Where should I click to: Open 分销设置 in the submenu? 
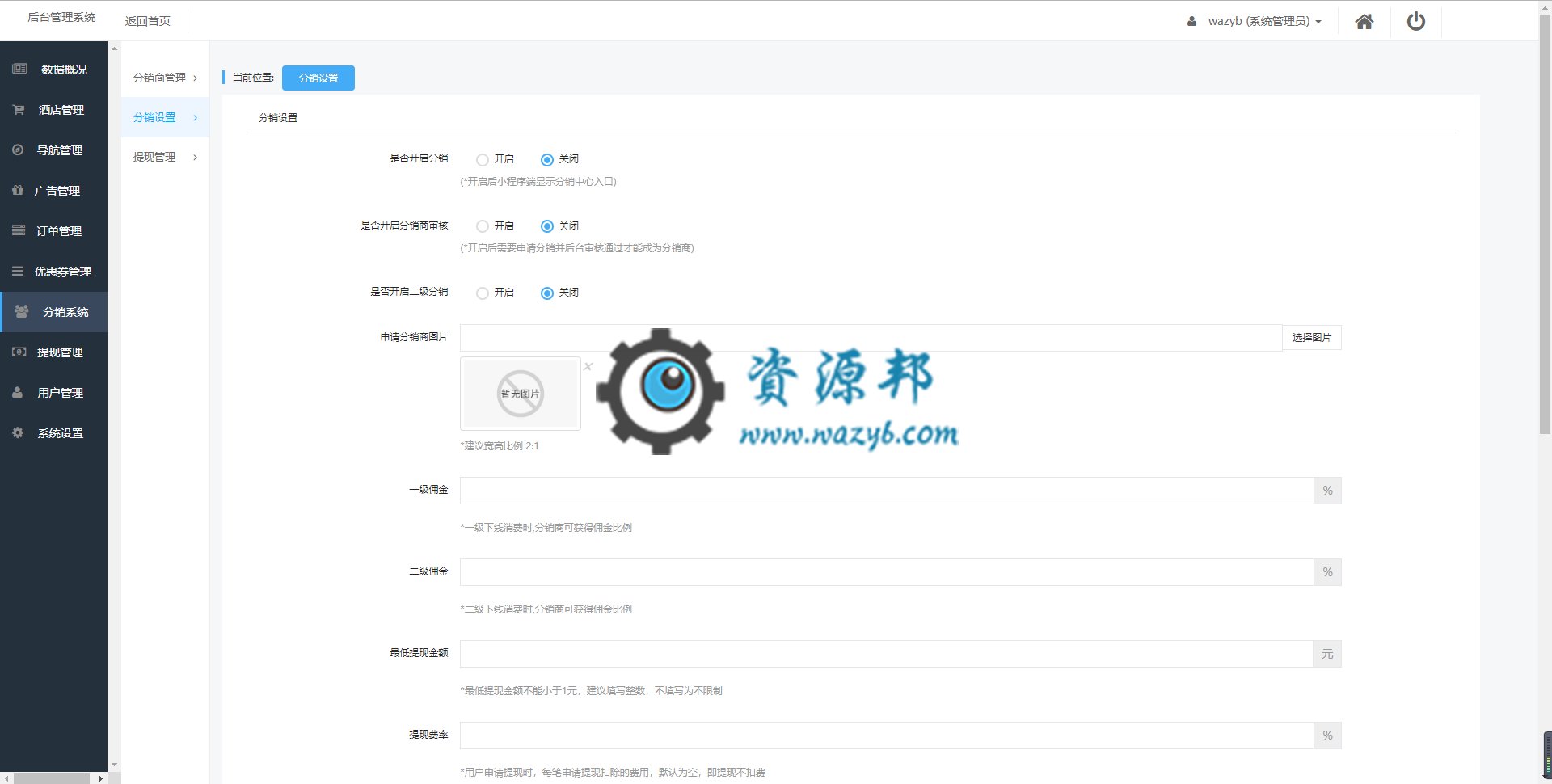tap(154, 117)
